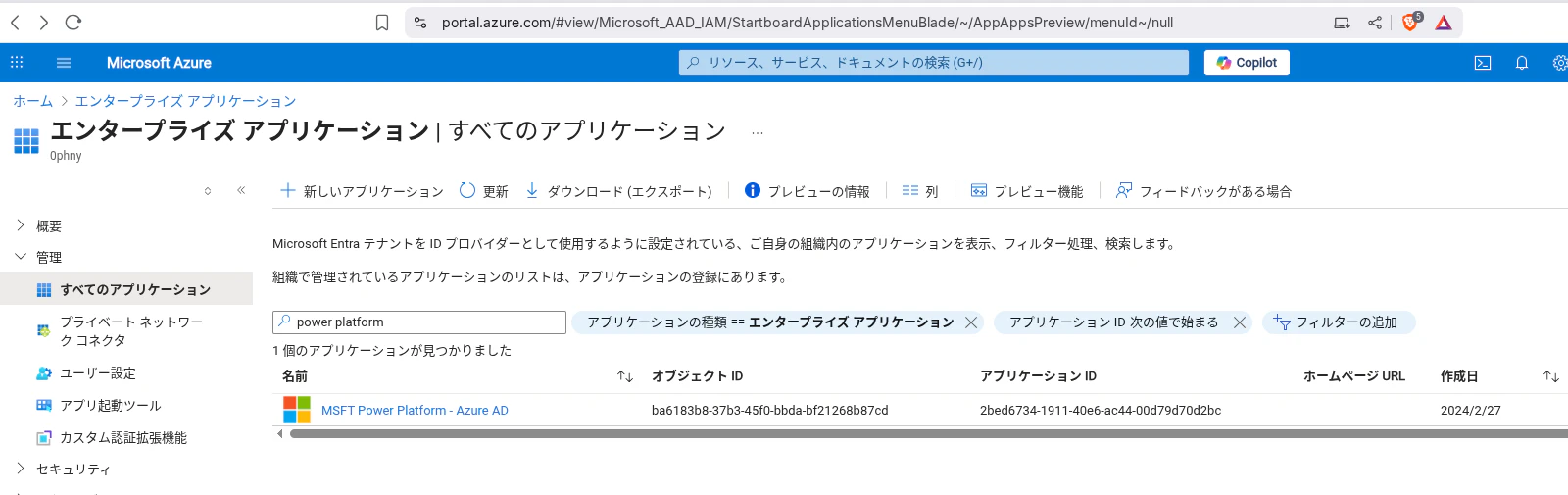Click the Microsoft logo of MSFT Power Platform row
Image resolution: width=1568 pixels, height=495 pixels.
click(297, 410)
